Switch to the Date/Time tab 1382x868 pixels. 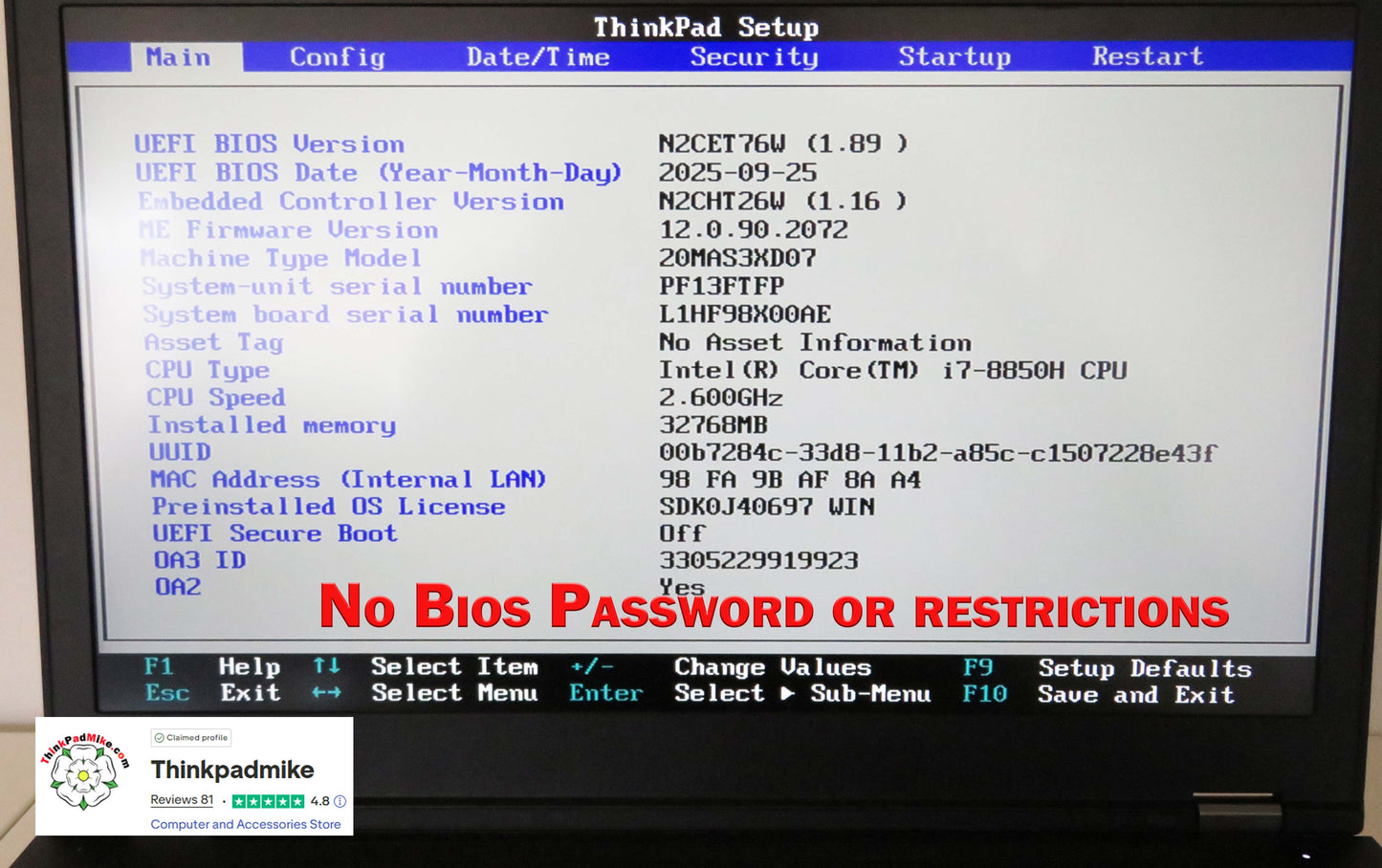coord(537,57)
